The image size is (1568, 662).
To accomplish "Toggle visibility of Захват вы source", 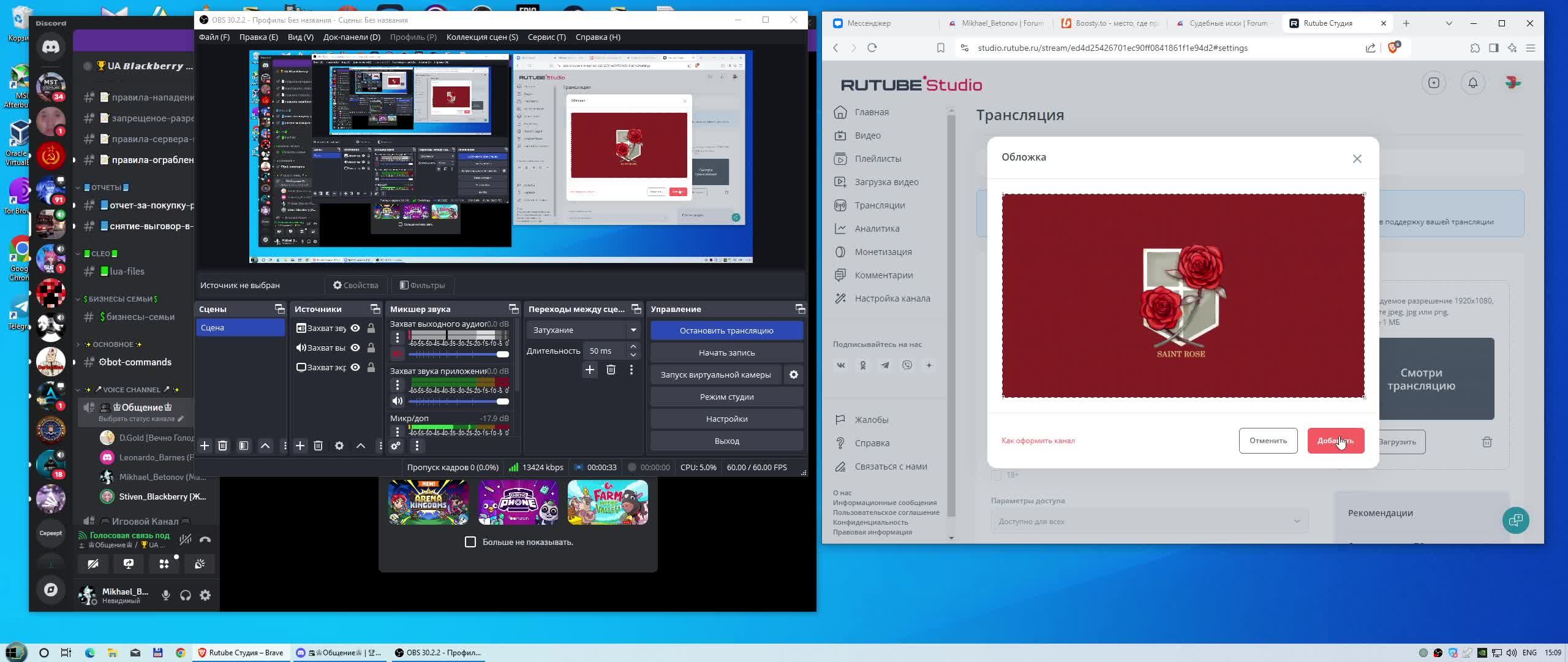I will tap(355, 348).
